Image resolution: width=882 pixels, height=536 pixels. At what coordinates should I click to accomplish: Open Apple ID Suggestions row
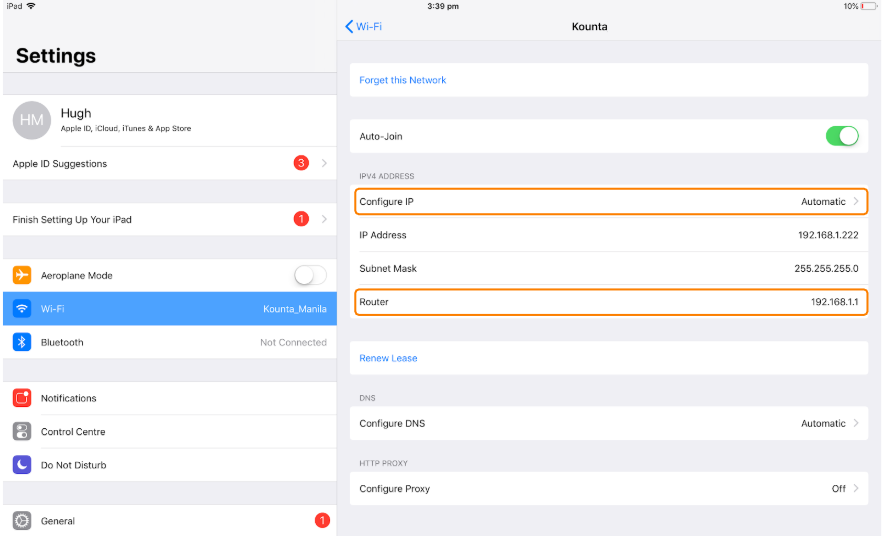170,163
